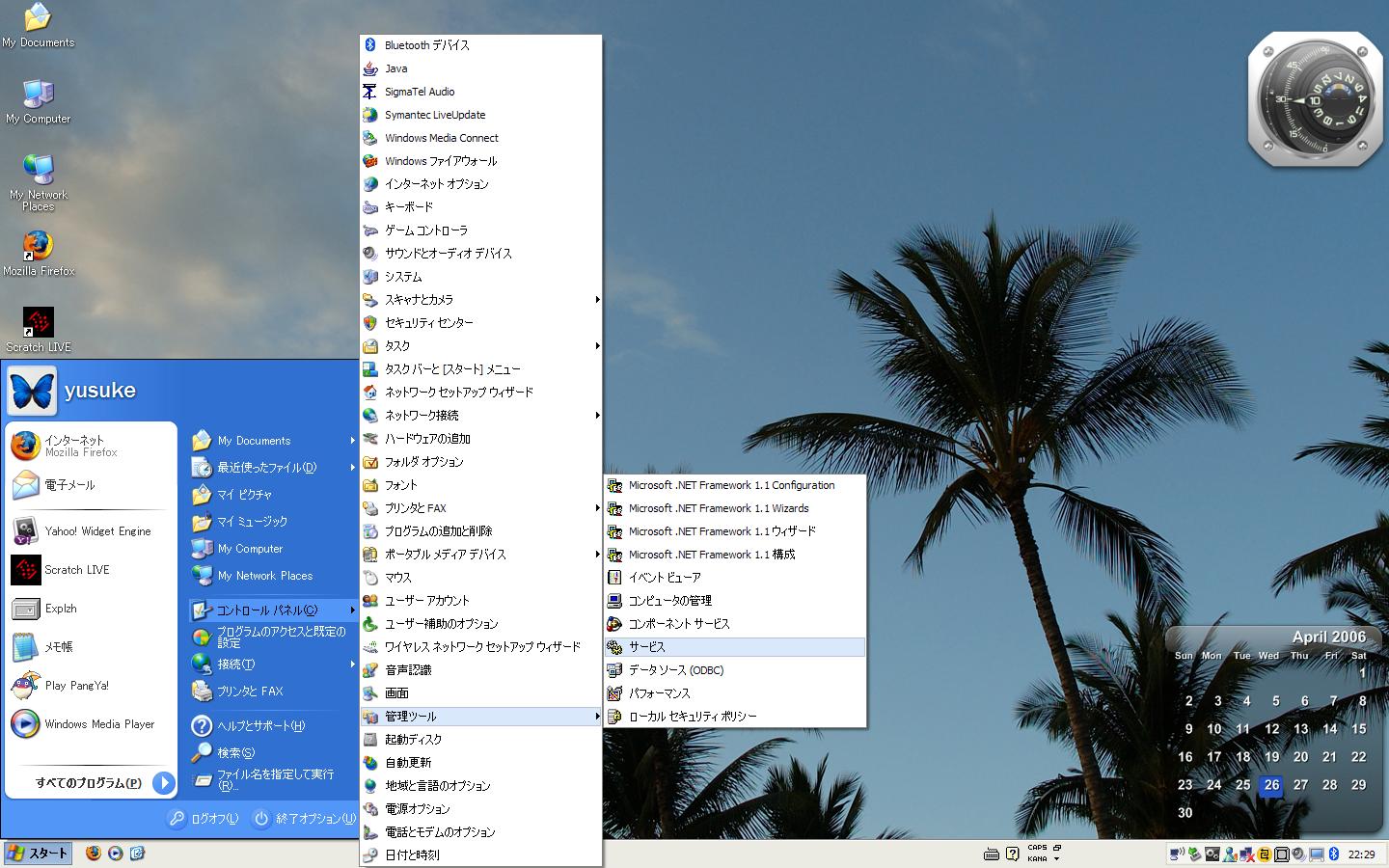Open the Java control panel icon
Screen dimensions: 1389x868
click(x=369, y=68)
